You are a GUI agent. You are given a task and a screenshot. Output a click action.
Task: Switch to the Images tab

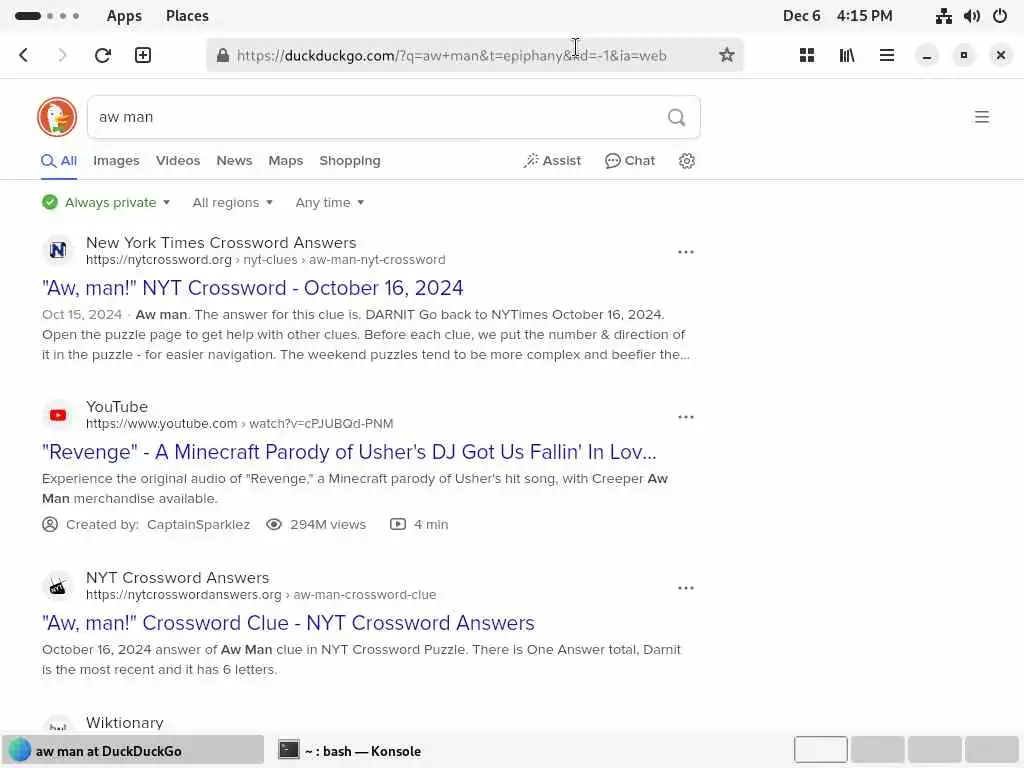116,161
